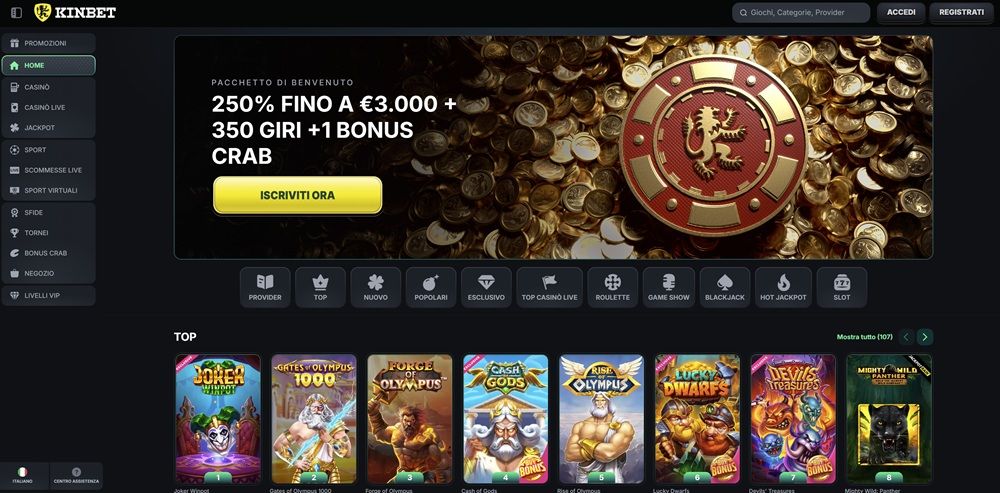The height and width of the screenshot is (493, 1000).
Task: Open the Mostra tutto (107) link
Action: click(864, 337)
